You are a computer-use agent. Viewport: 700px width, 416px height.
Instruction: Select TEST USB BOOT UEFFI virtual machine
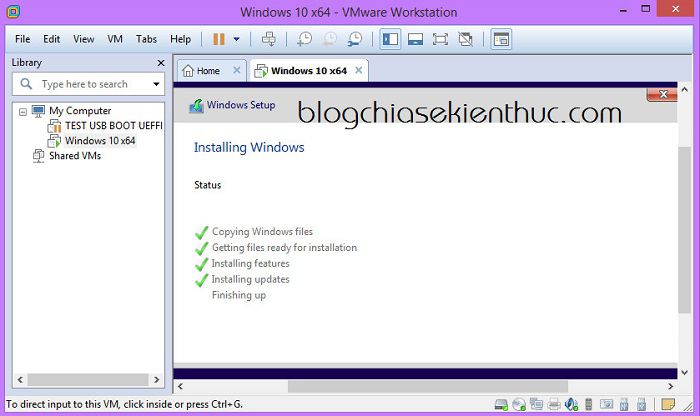114,126
